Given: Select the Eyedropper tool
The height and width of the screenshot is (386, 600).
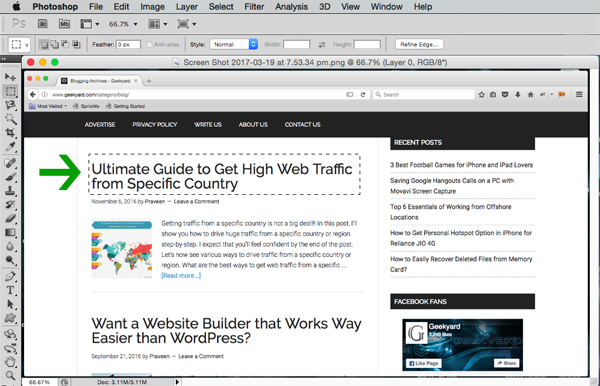Looking at the screenshot, I should click(x=10, y=147).
